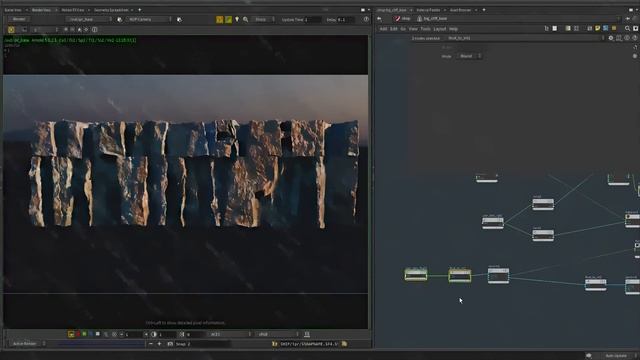Click the lightbulb icon in render toolbar
The image size is (640, 360).
click(237, 19)
